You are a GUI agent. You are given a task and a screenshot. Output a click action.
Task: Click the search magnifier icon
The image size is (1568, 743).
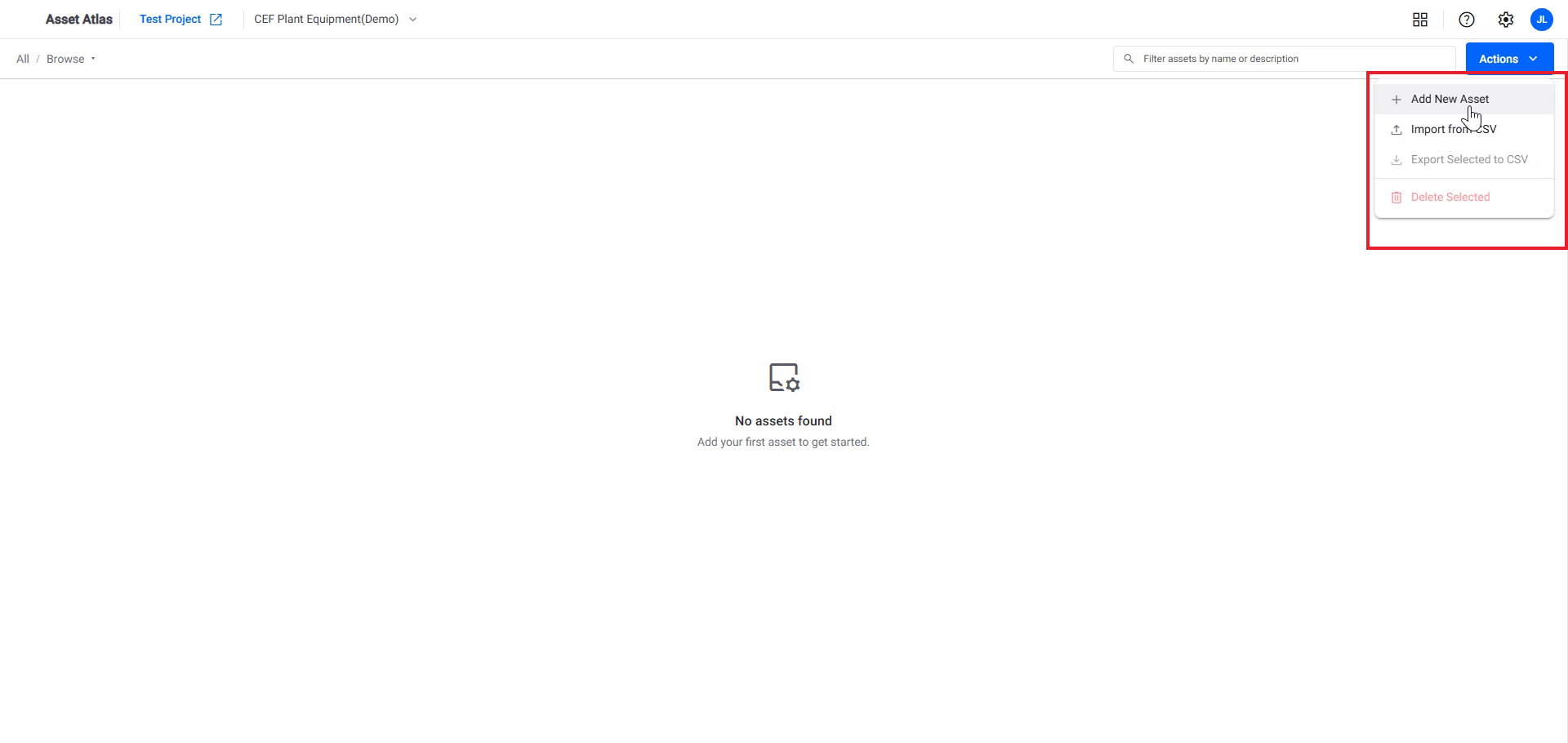coord(1129,59)
